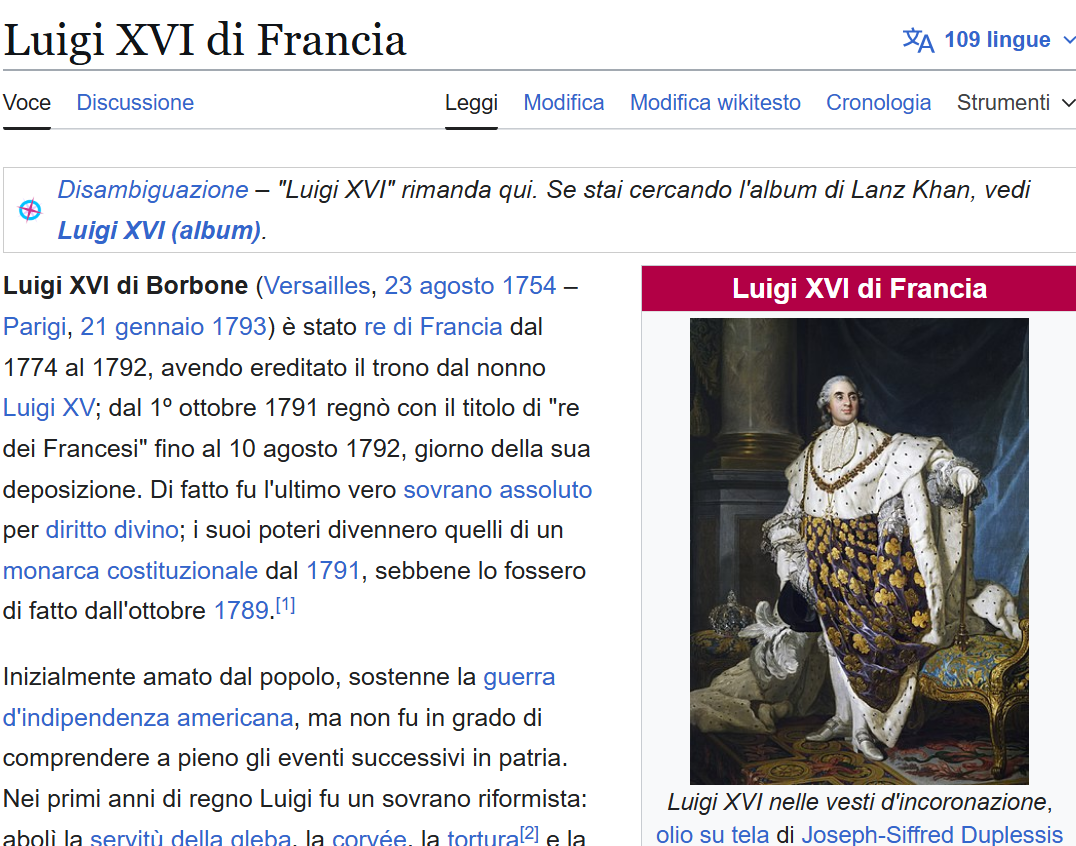Open the language translation icon
Screen dimensions: 1076x846
pos(918,40)
